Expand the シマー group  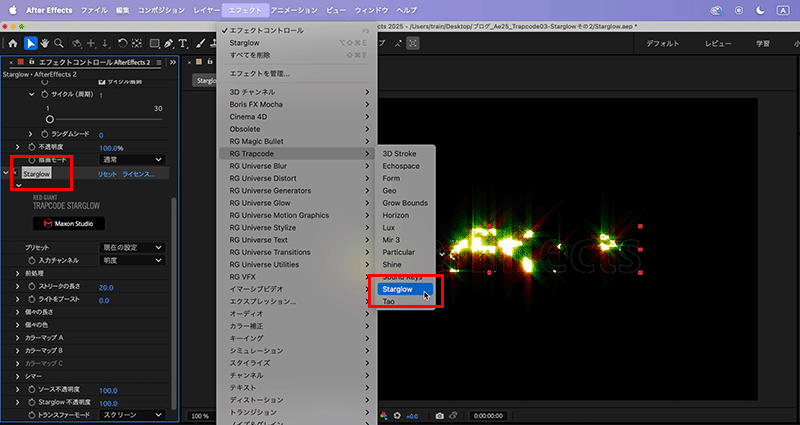18,377
